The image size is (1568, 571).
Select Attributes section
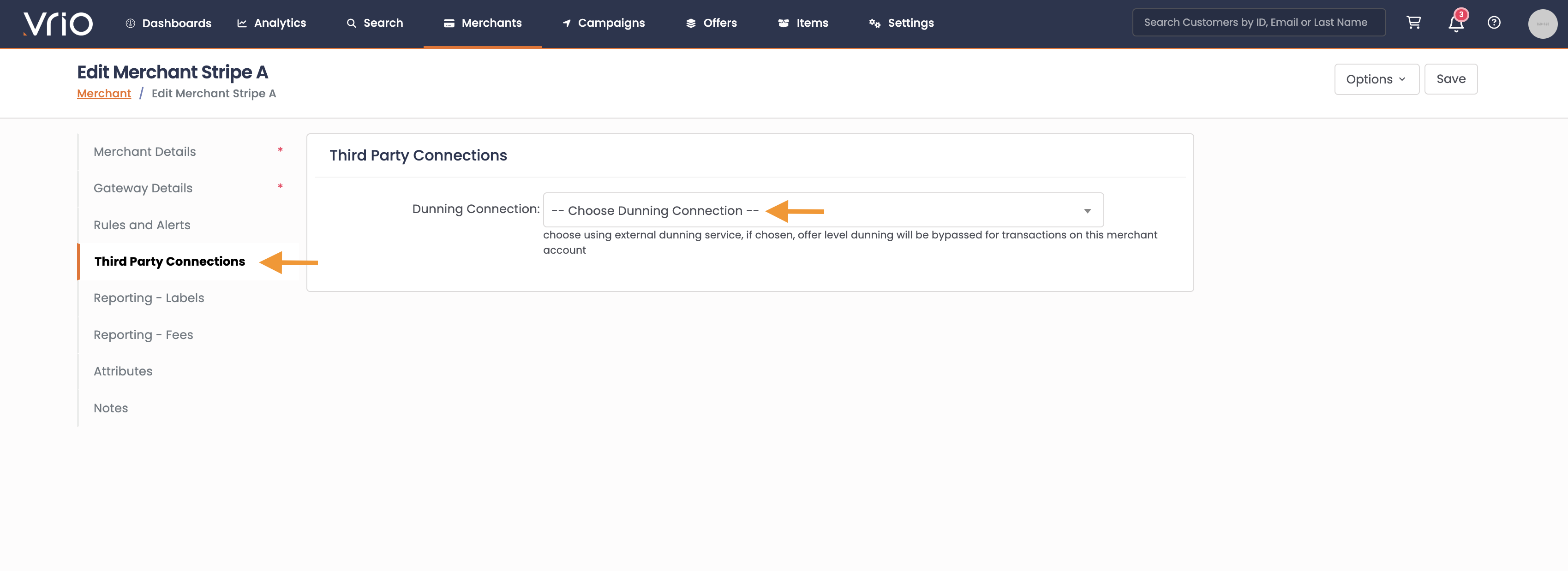click(188, 372)
